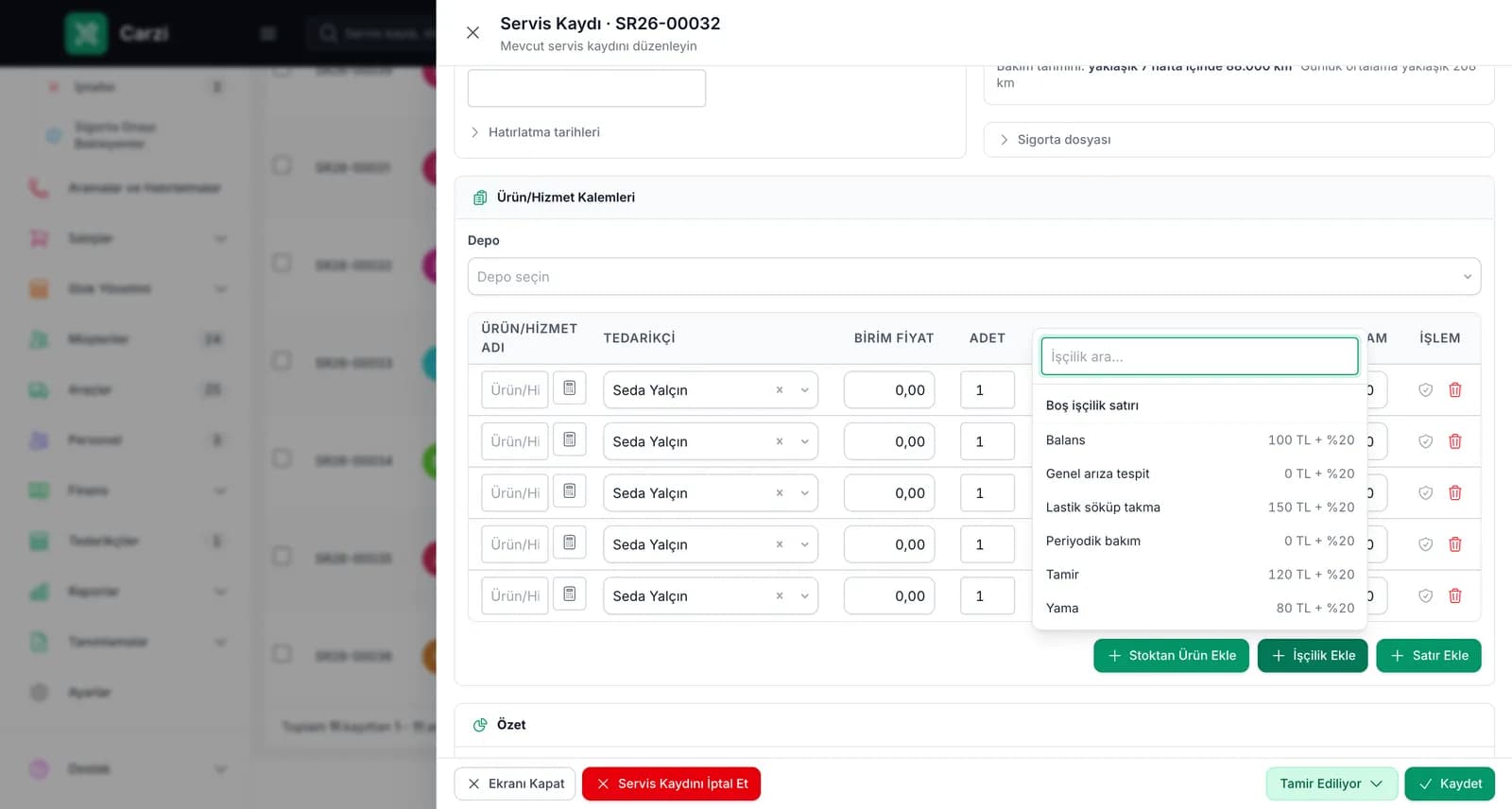Click the hamburger menu icon in the background header
1512x809 pixels.
(x=268, y=34)
